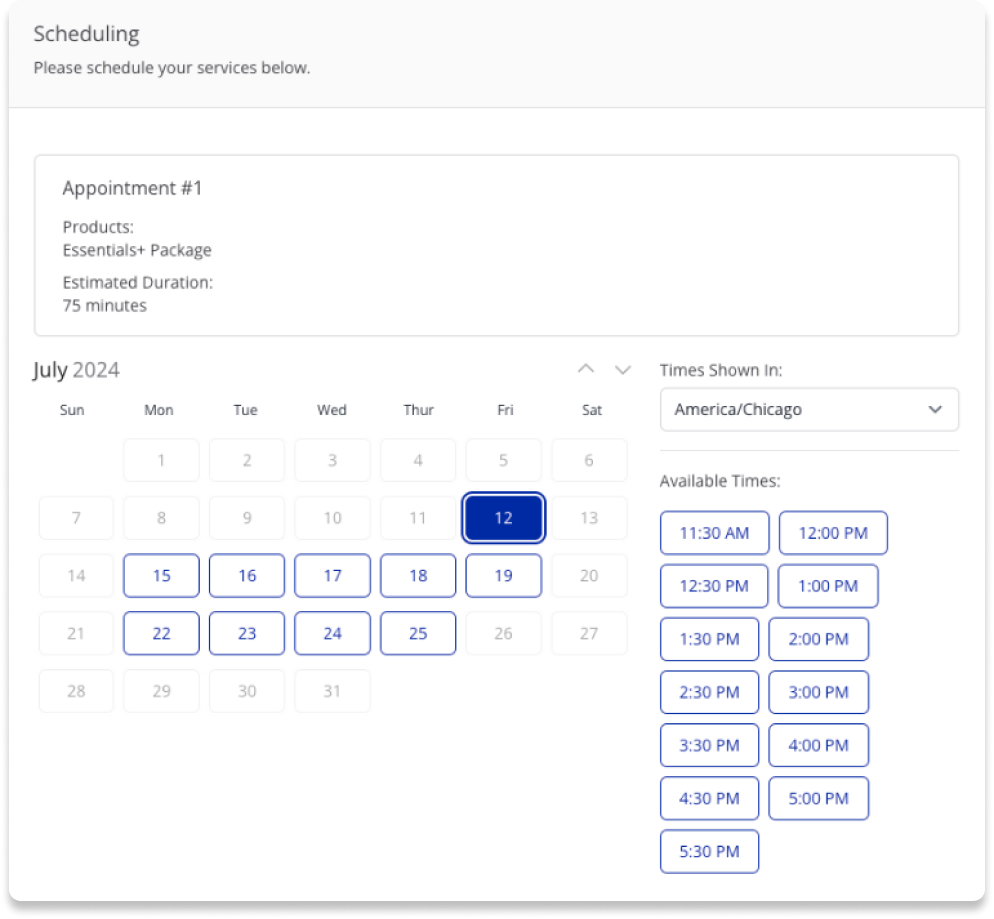Select July 22 on the calendar
This screenshot has width=994, height=919.
(161, 634)
